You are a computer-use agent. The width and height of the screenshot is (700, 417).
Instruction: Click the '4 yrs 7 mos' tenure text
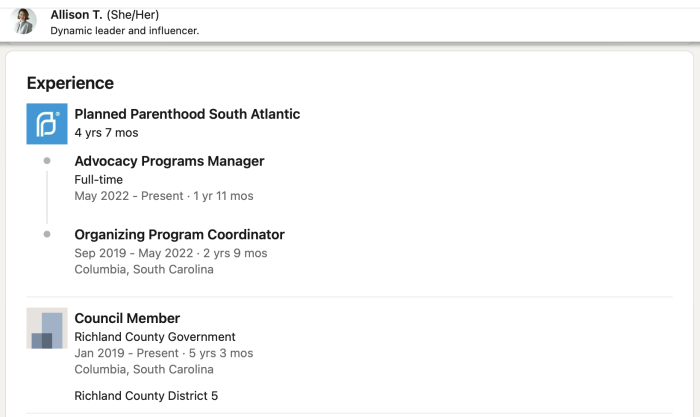(x=106, y=133)
